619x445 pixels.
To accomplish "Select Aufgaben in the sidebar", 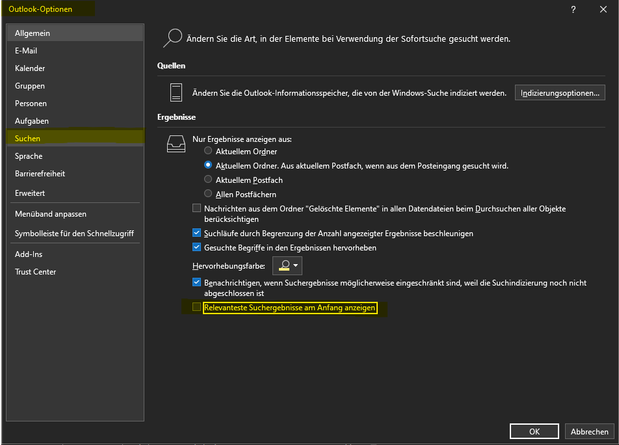I will coord(75,121).
